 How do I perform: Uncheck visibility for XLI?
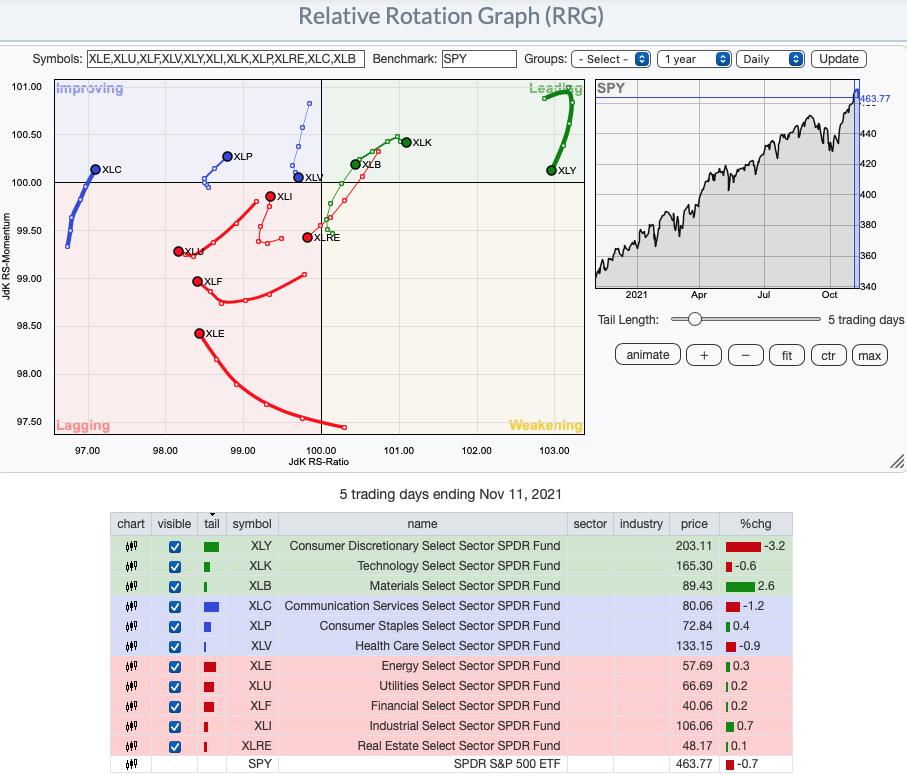pyautogui.click(x=175, y=726)
